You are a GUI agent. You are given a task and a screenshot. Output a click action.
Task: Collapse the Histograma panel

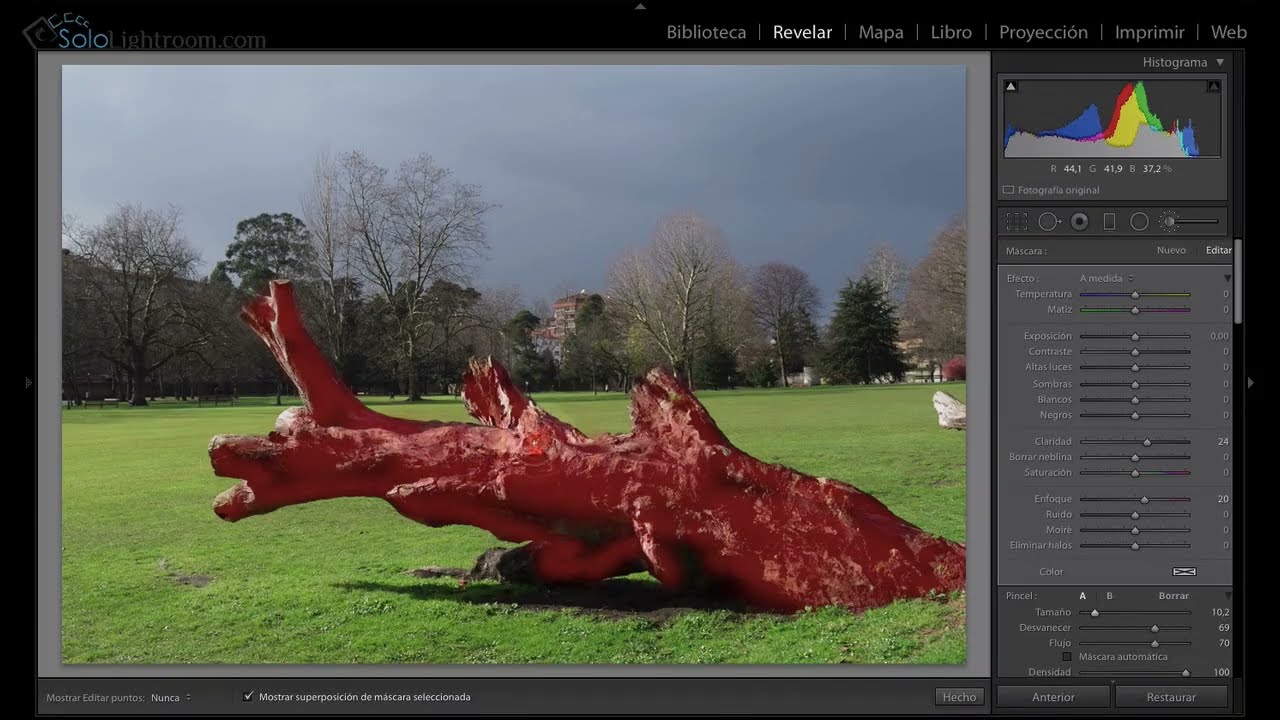coord(1220,62)
